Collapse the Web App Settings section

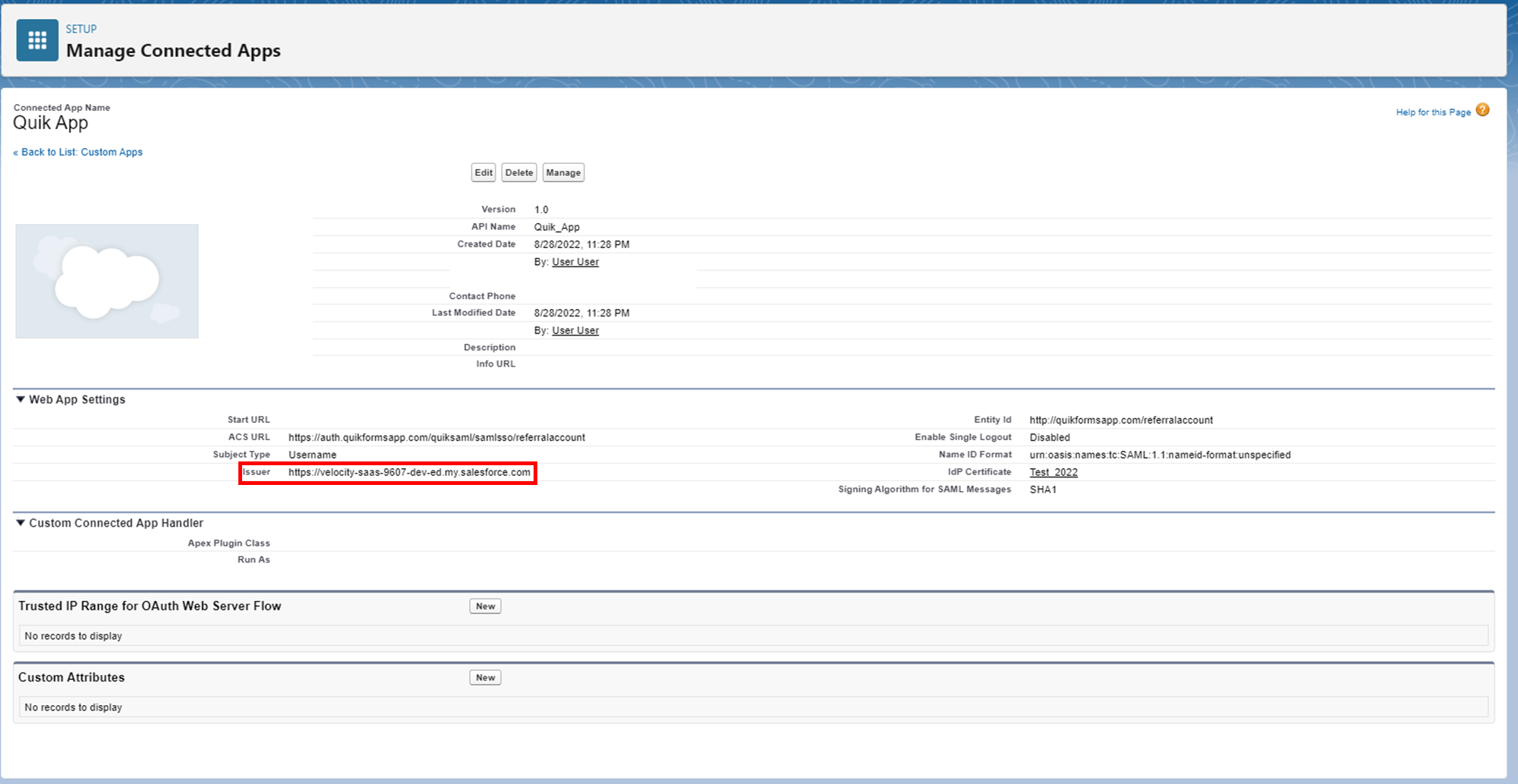pyautogui.click(x=20, y=399)
